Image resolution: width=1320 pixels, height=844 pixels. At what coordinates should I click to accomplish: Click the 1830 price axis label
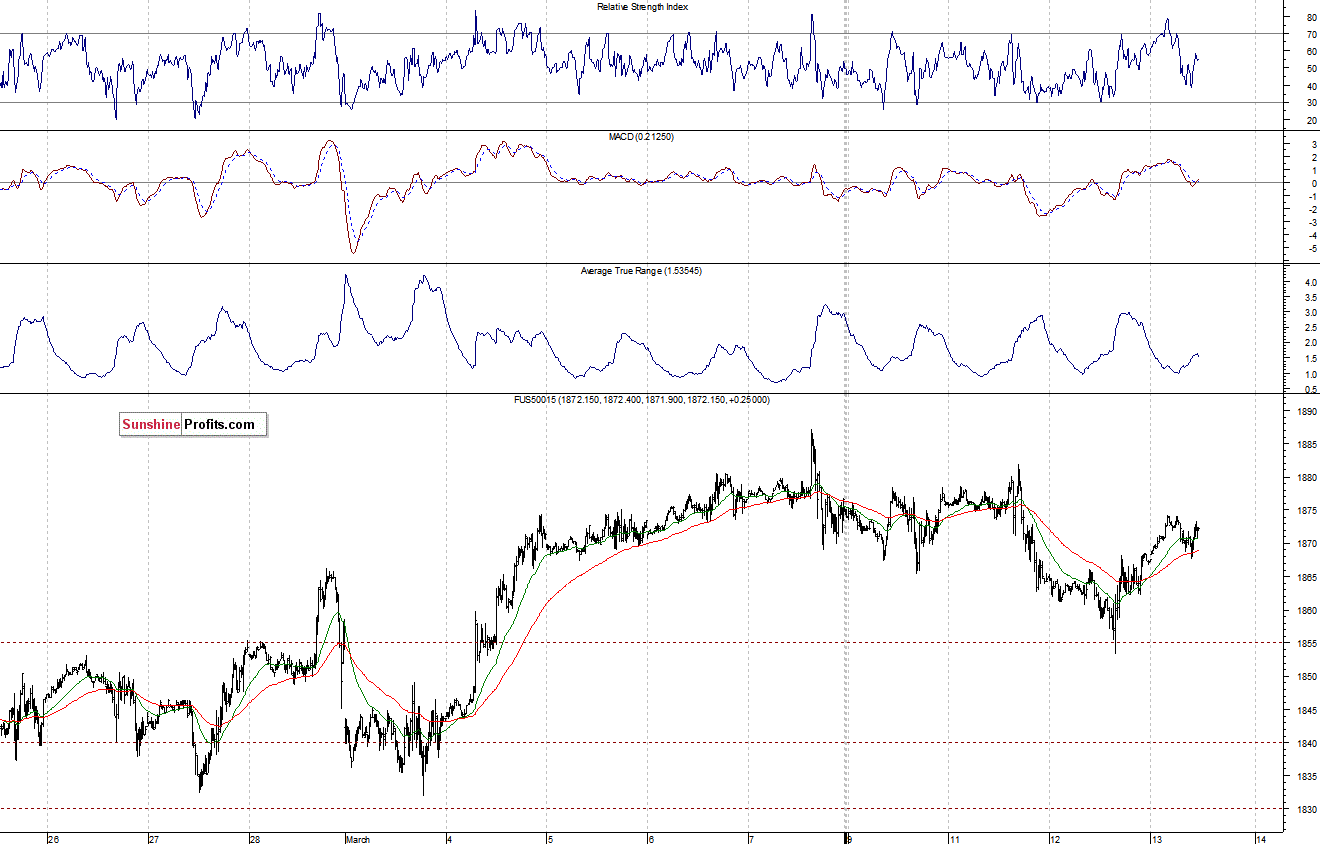pyautogui.click(x=1306, y=810)
